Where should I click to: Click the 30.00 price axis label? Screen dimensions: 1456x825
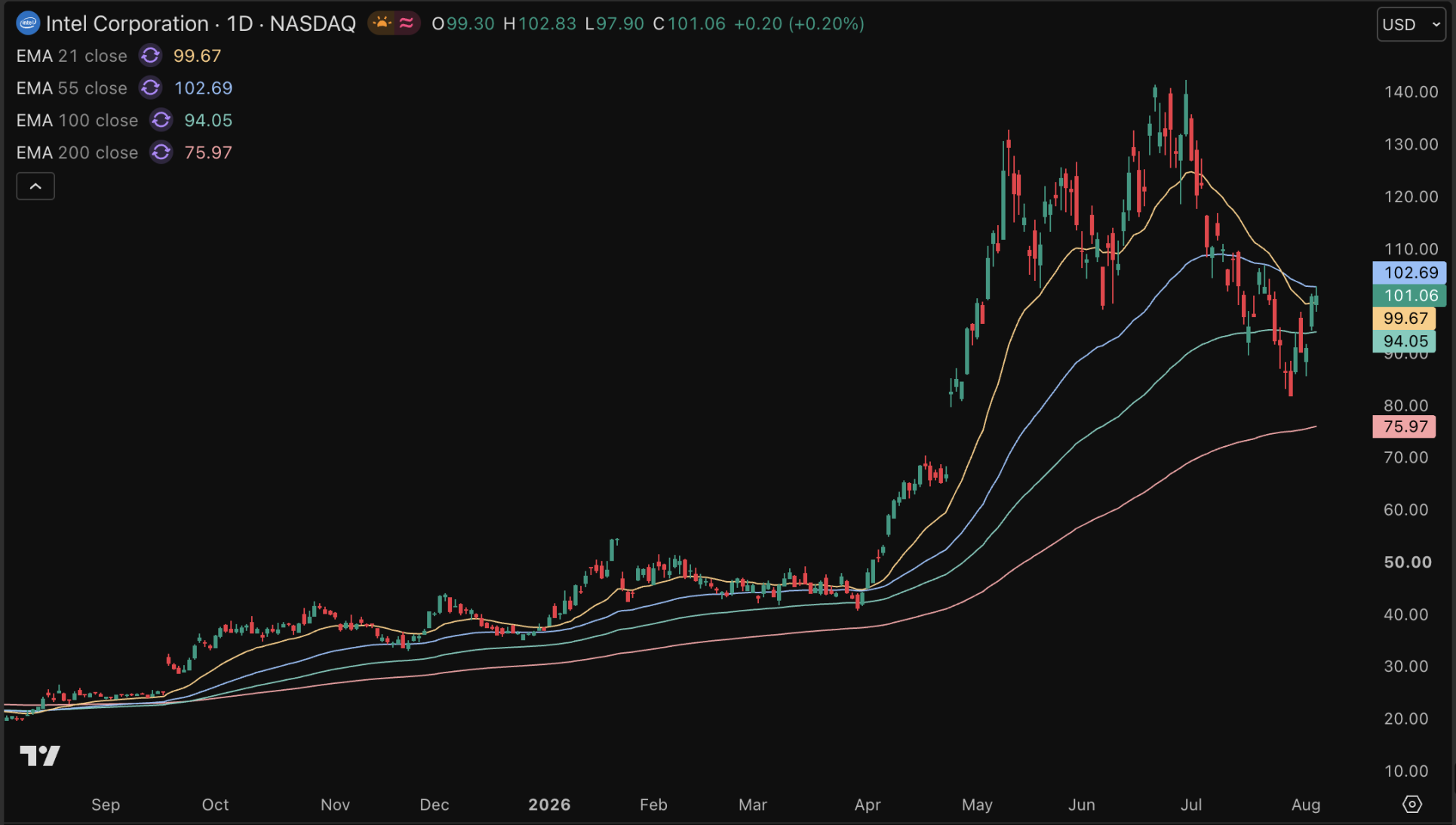[x=1406, y=666]
